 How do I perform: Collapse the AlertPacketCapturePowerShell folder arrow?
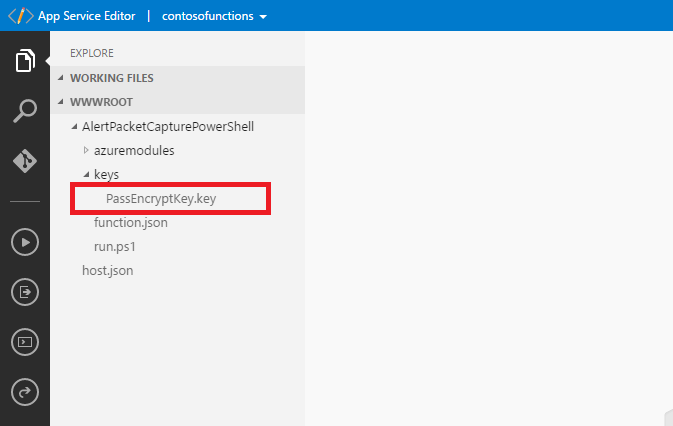point(74,127)
